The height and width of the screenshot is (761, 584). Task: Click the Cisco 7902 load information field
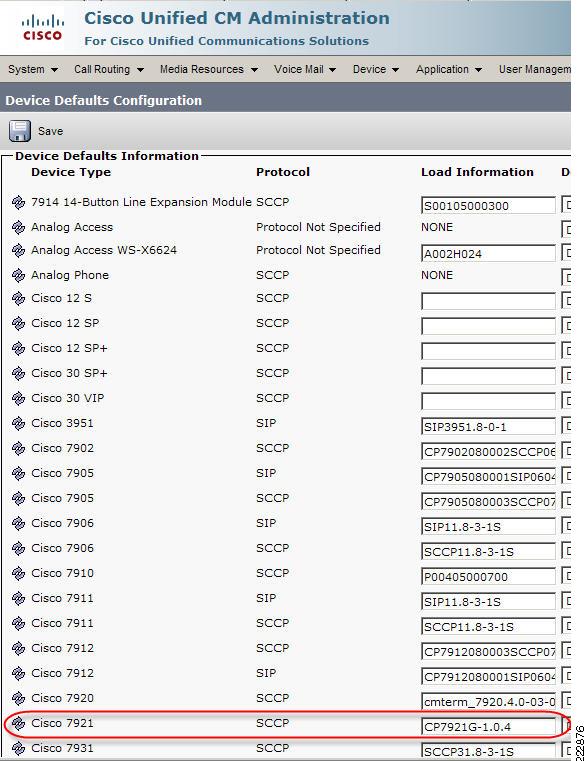click(x=488, y=451)
